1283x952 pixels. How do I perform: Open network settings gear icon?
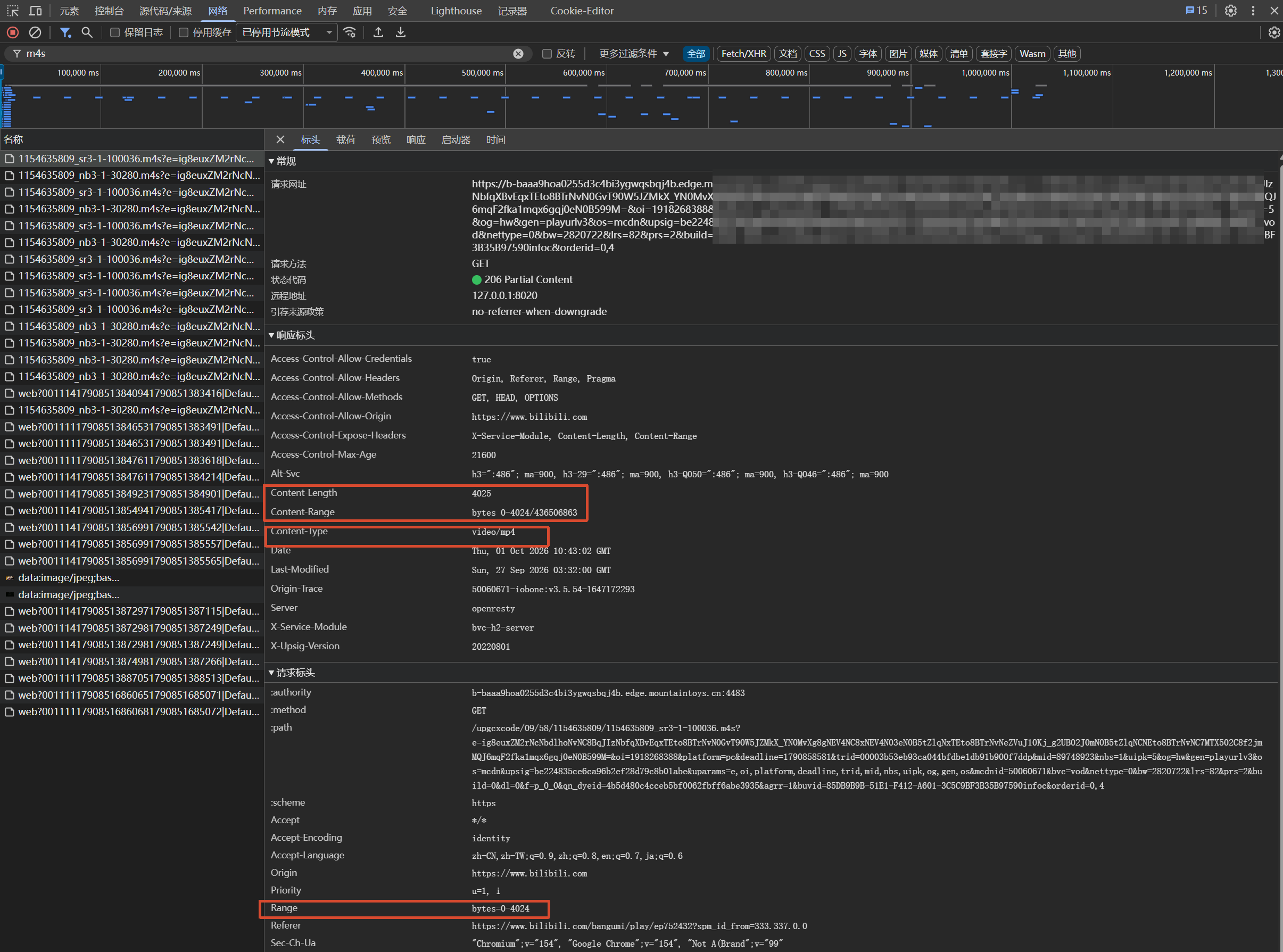coord(1274,32)
